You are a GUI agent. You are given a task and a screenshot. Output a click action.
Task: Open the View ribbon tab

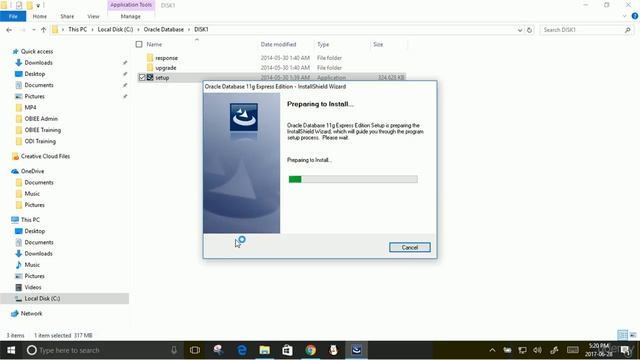point(93,16)
